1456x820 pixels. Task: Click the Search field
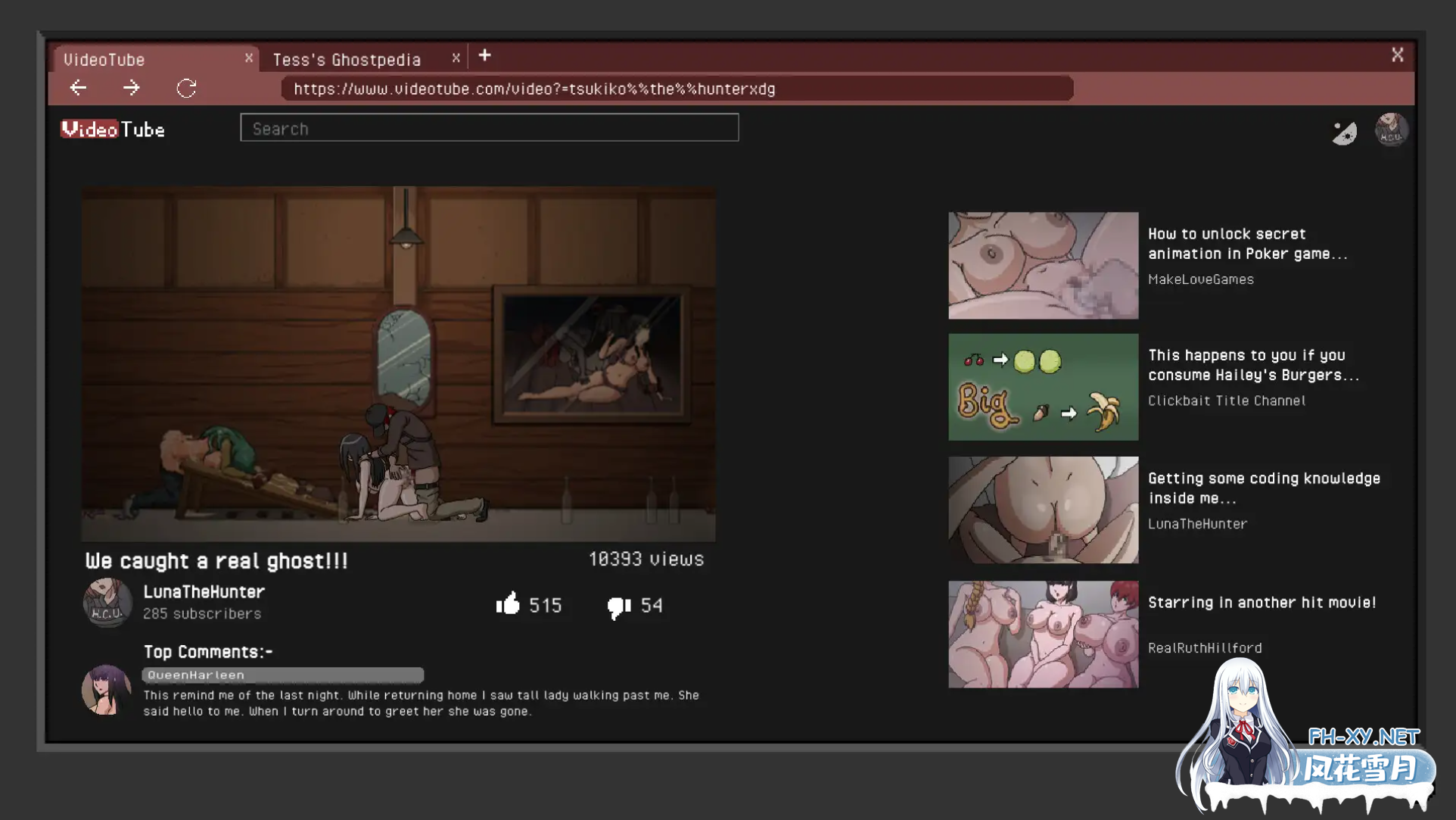tap(489, 127)
